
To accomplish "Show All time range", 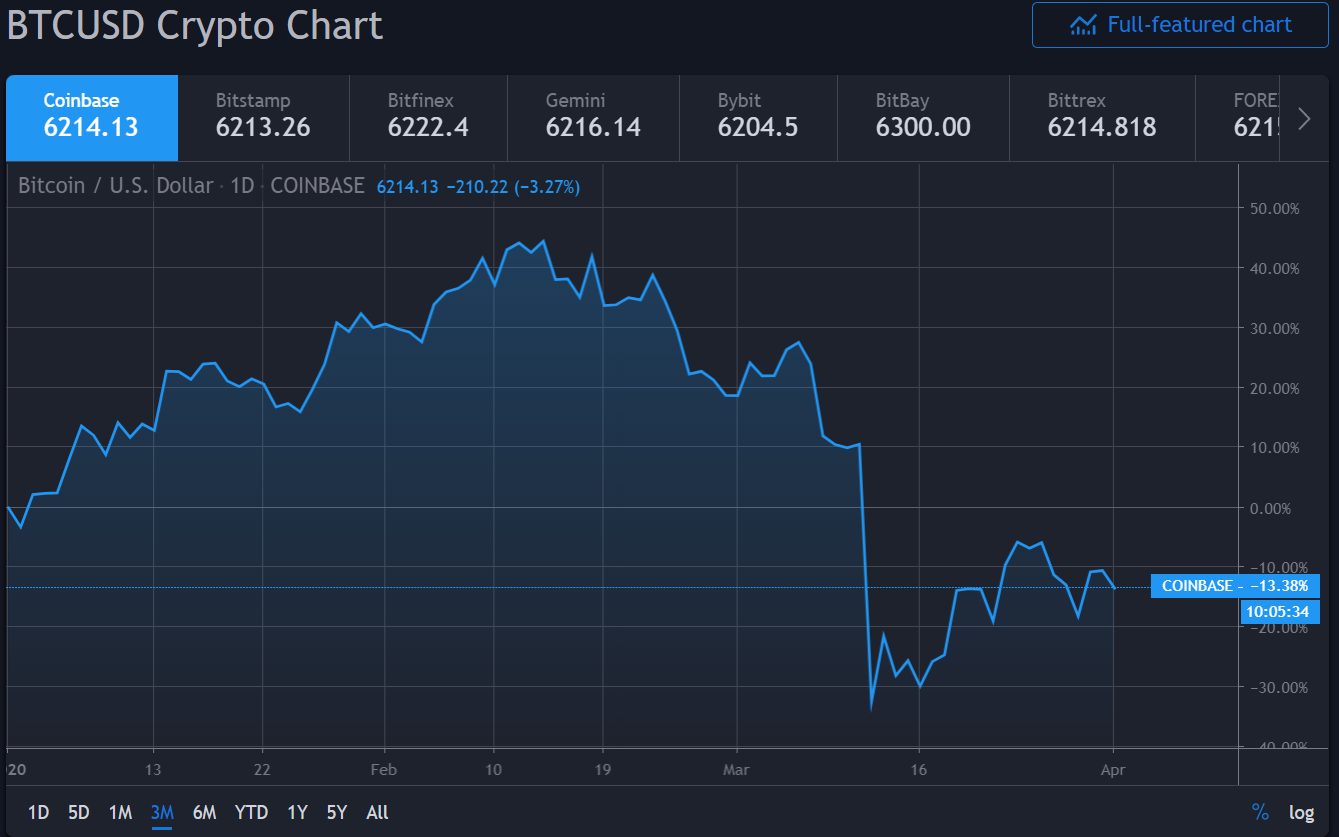I will point(377,812).
